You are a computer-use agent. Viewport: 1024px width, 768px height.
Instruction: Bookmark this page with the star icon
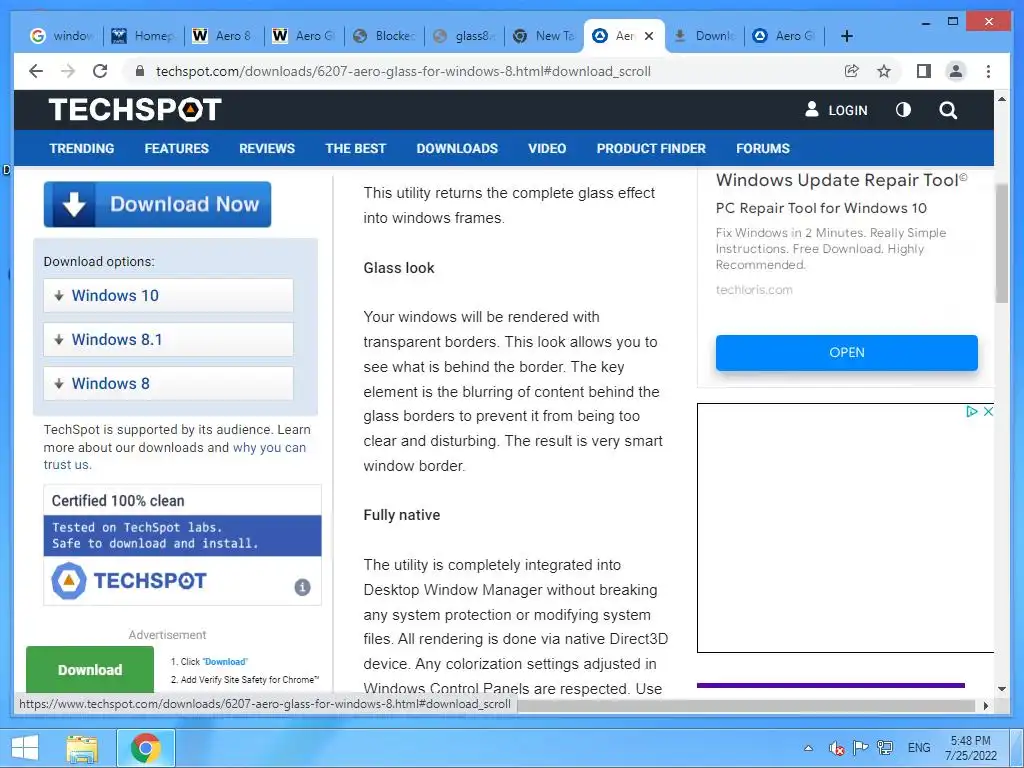coord(884,71)
